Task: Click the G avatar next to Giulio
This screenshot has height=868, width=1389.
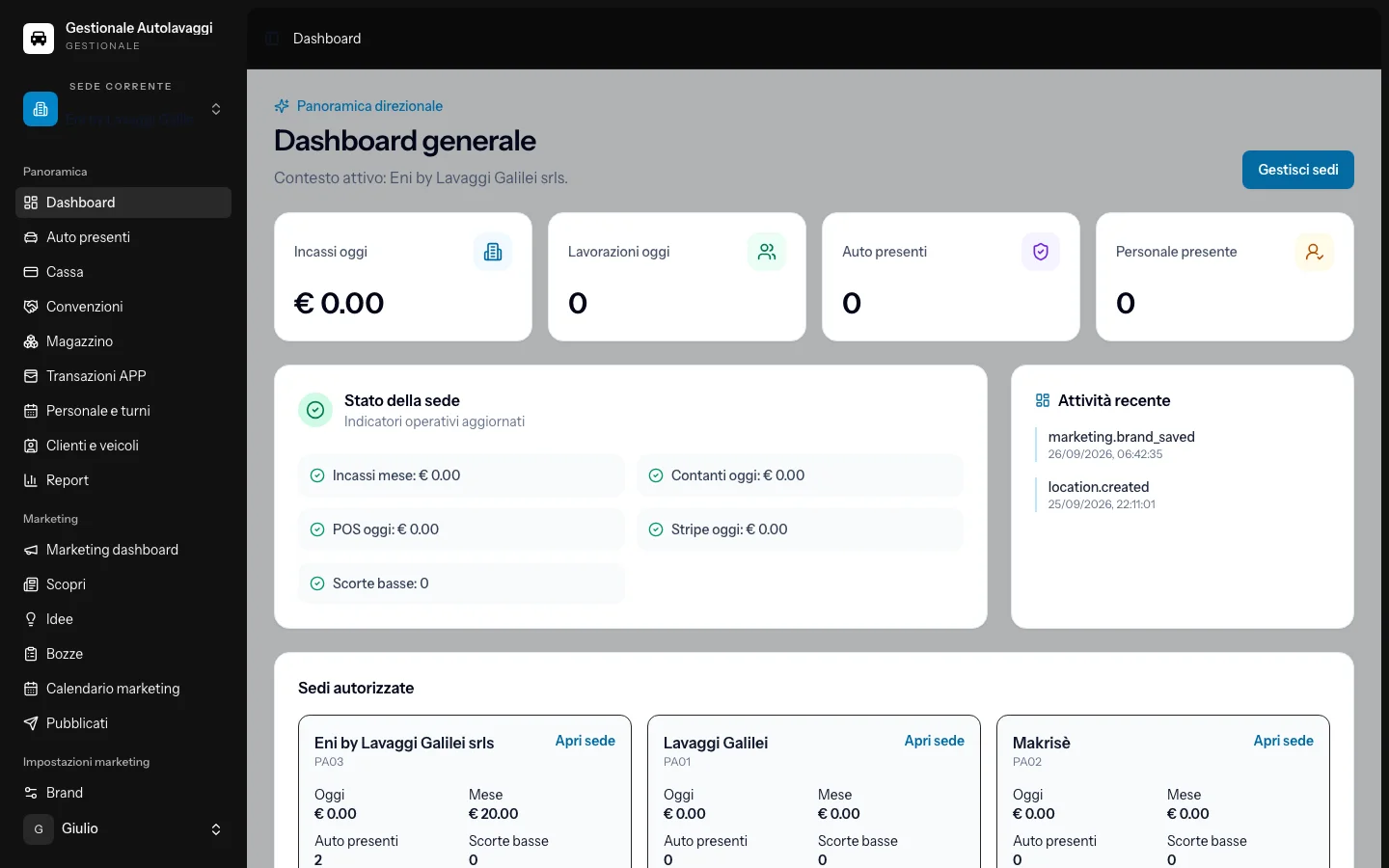Action: coord(39,829)
